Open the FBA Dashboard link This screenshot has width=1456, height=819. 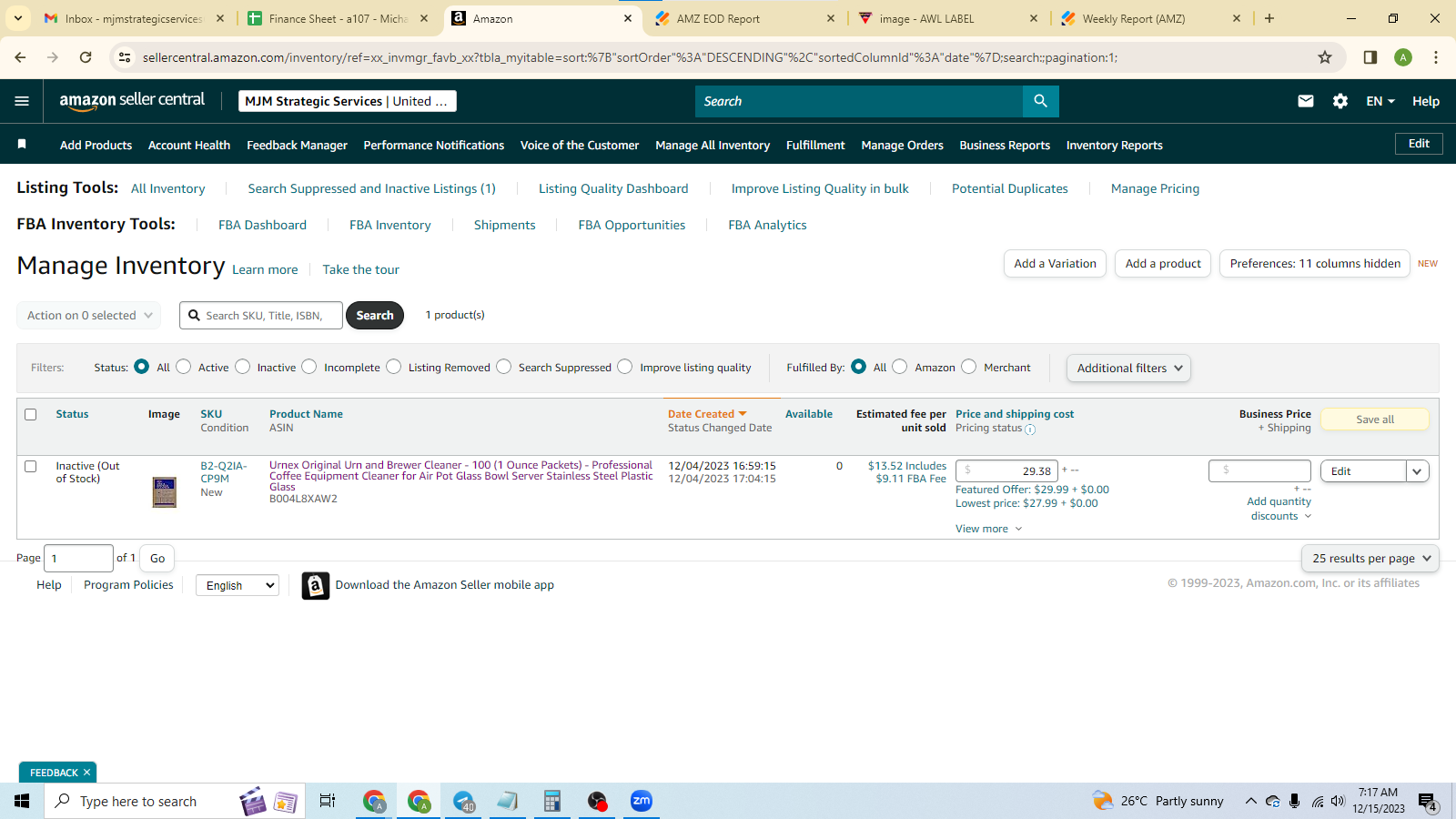(262, 226)
